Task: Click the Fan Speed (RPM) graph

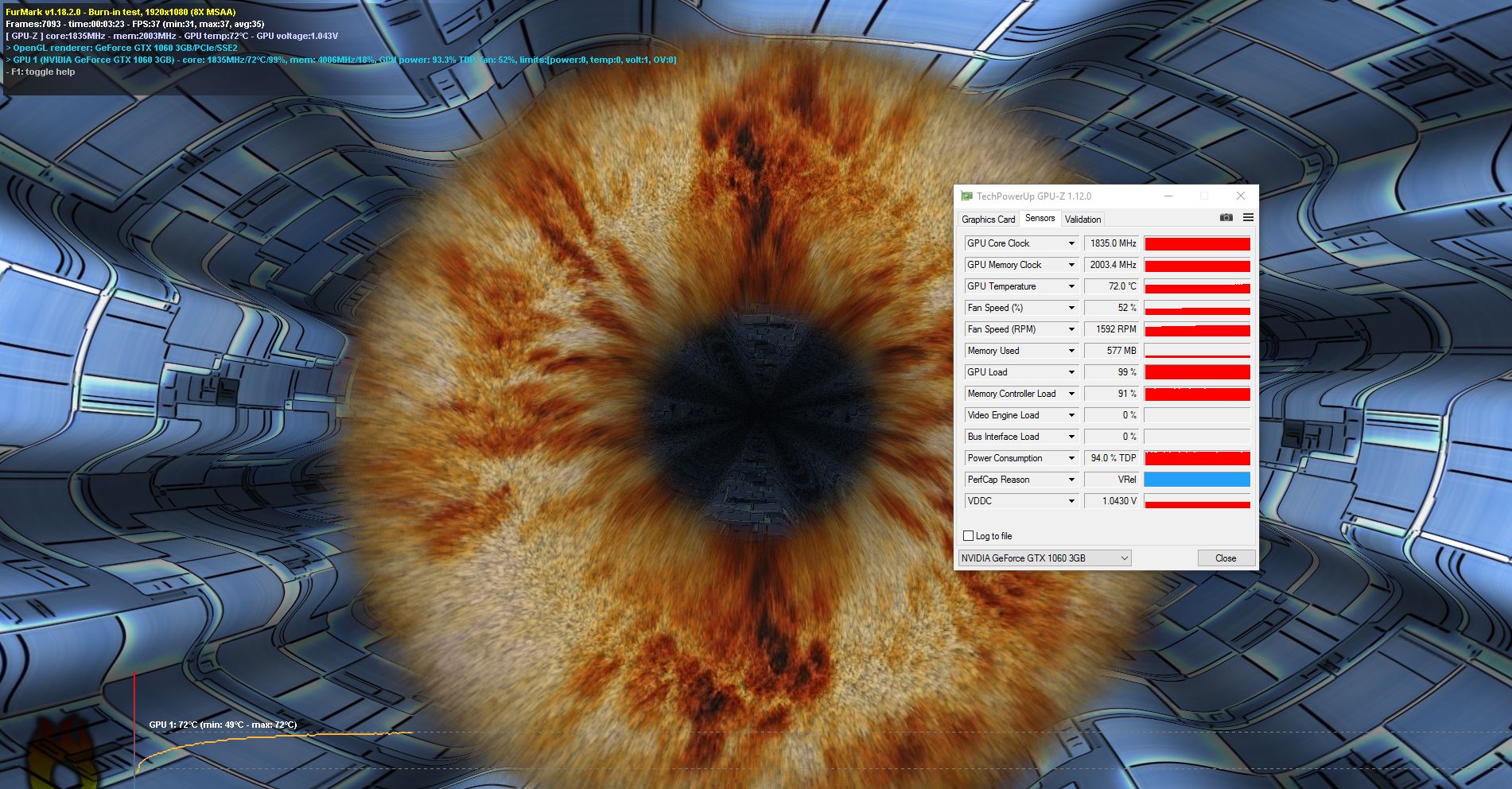Action: (1197, 329)
